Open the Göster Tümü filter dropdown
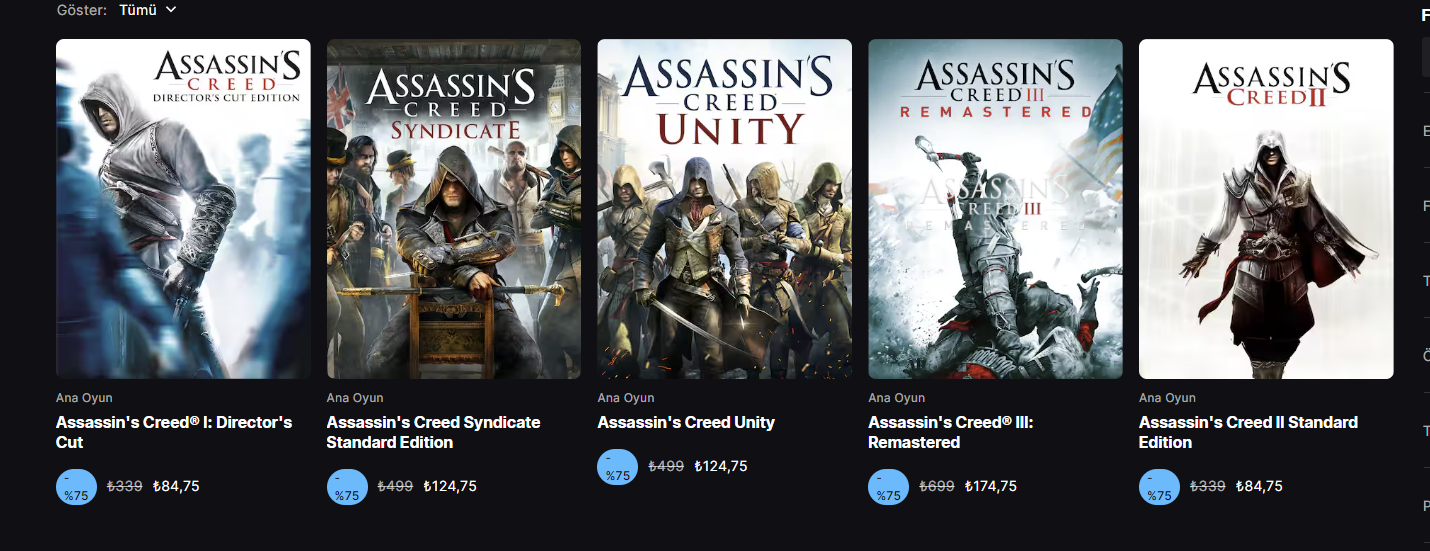The image size is (1430, 551). pos(147,10)
